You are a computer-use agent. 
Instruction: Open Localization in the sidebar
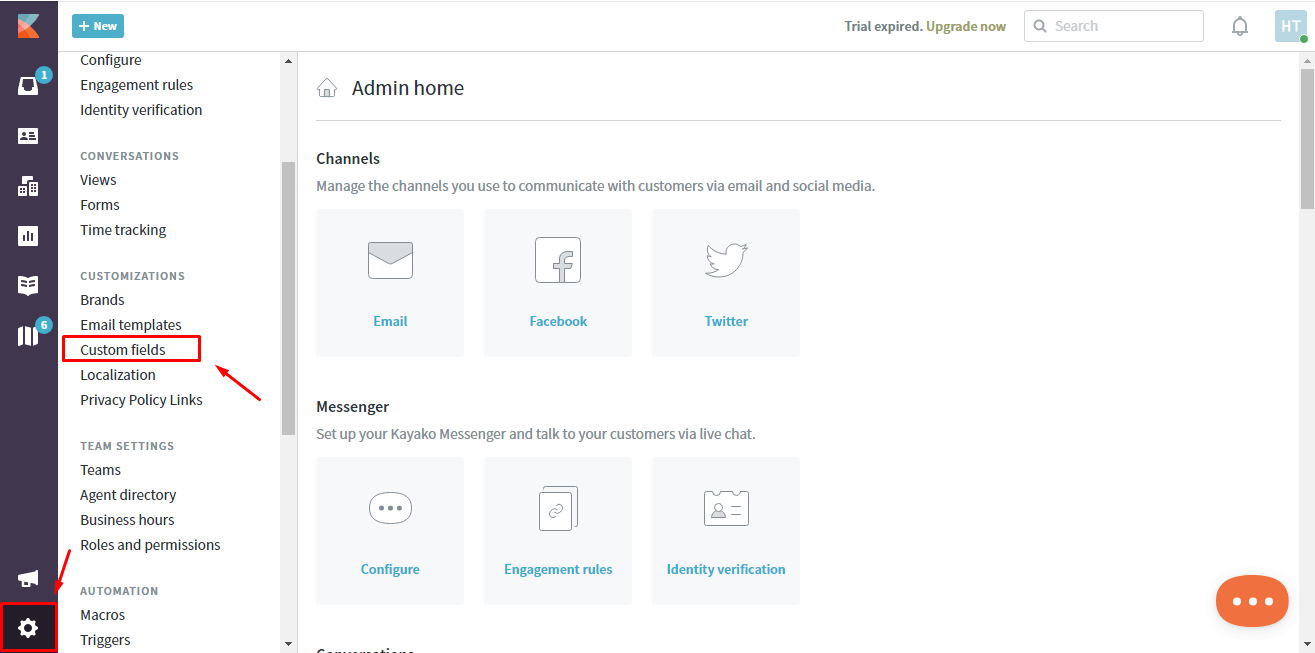click(118, 375)
